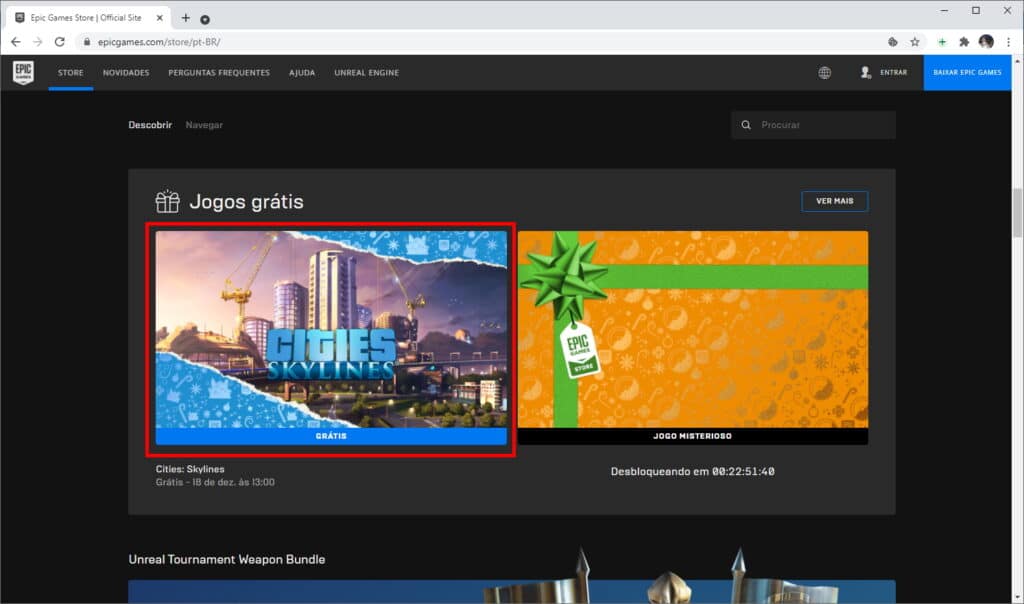Image resolution: width=1024 pixels, height=604 pixels.
Task: Open PERGUNTAS FREQUENTES
Action: pos(219,72)
